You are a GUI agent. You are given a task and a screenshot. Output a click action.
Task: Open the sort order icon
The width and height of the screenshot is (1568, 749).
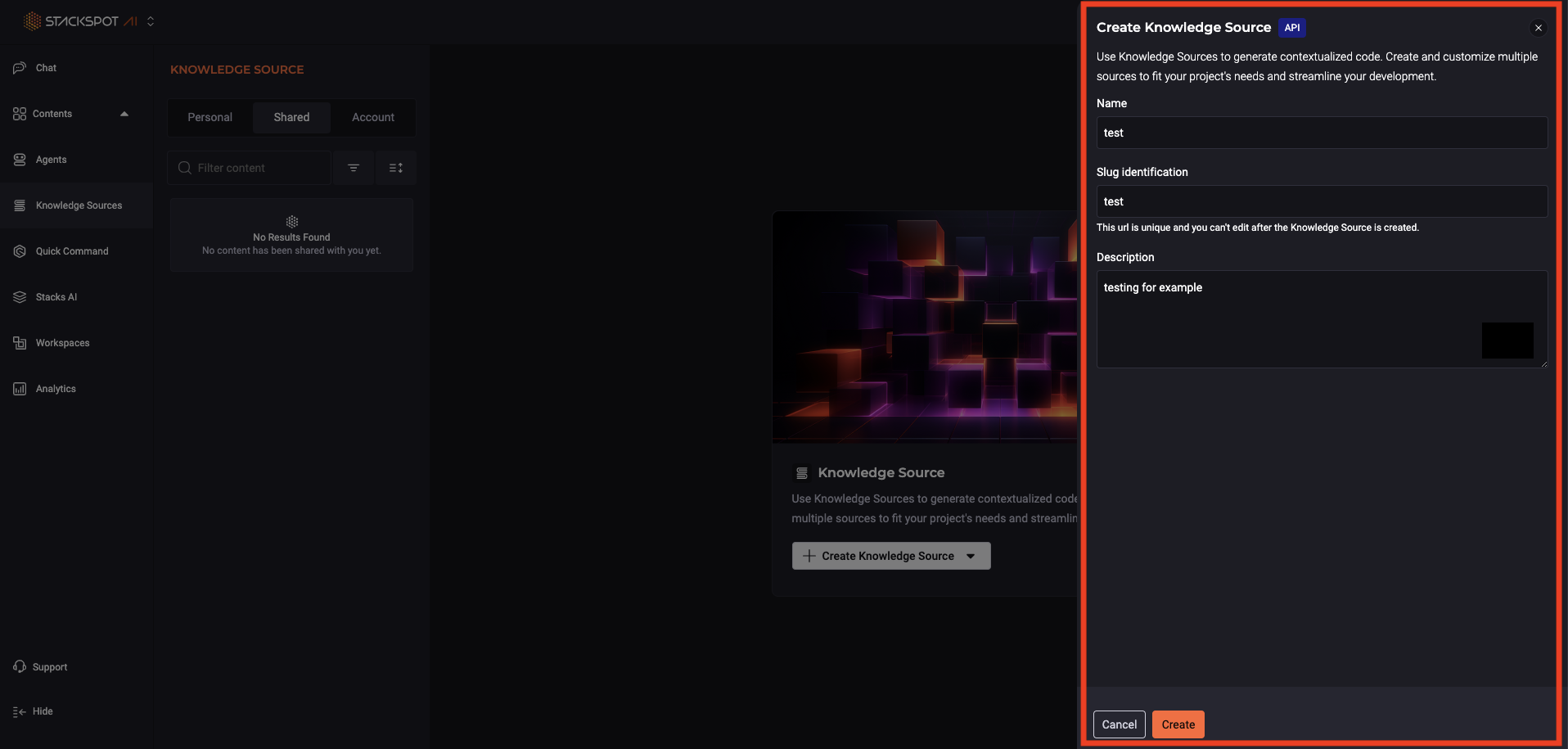point(396,167)
